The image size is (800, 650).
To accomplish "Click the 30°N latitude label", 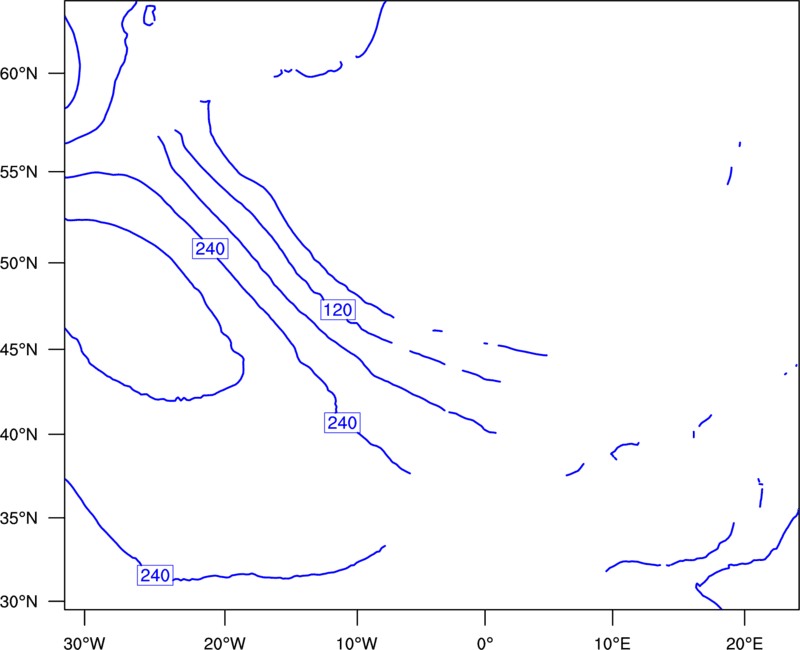I will coord(19,602).
